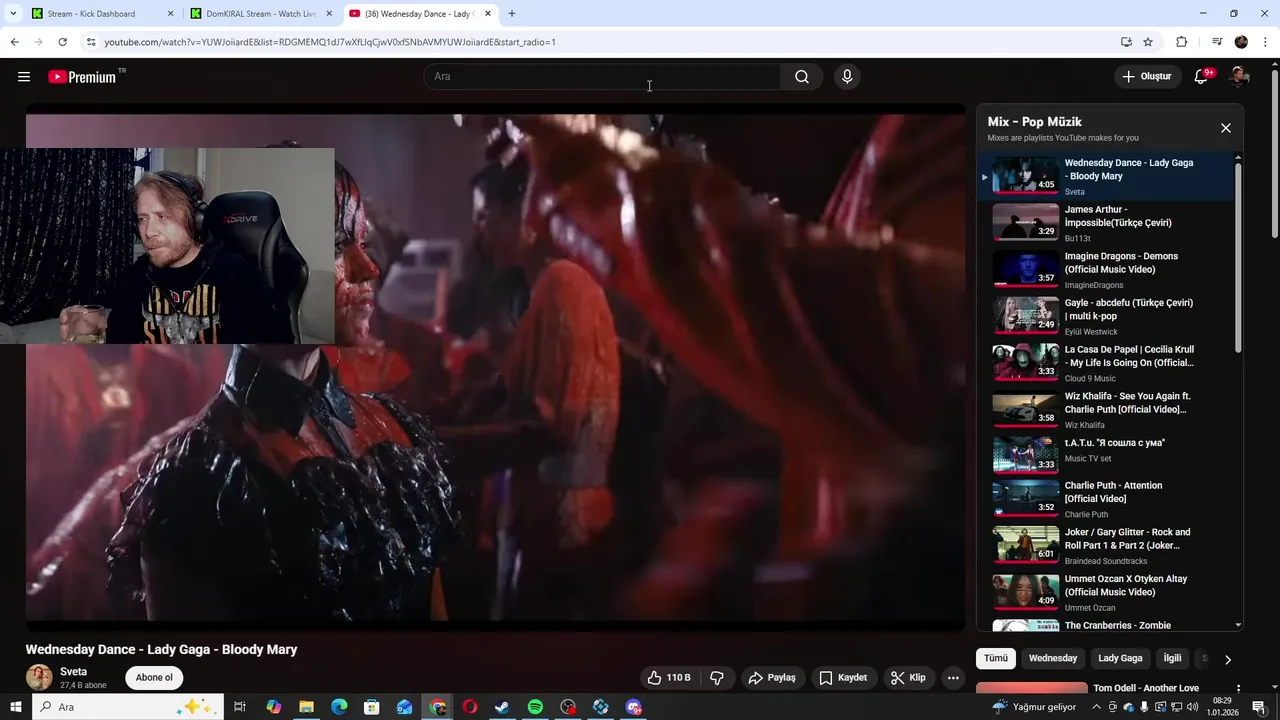
Task: Select the Tümü filter chip
Action: click(996, 658)
